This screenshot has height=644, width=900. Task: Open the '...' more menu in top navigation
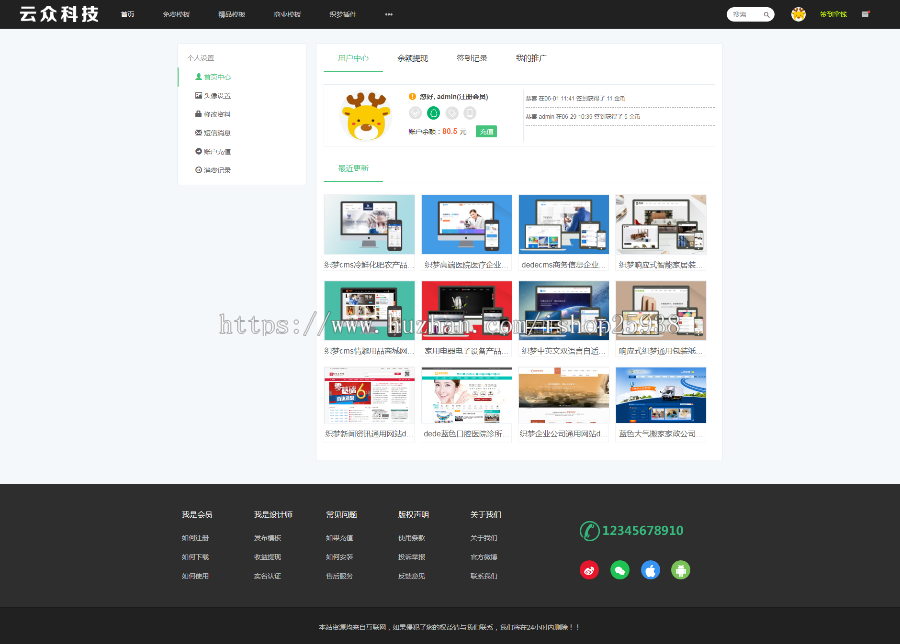[x=389, y=14]
